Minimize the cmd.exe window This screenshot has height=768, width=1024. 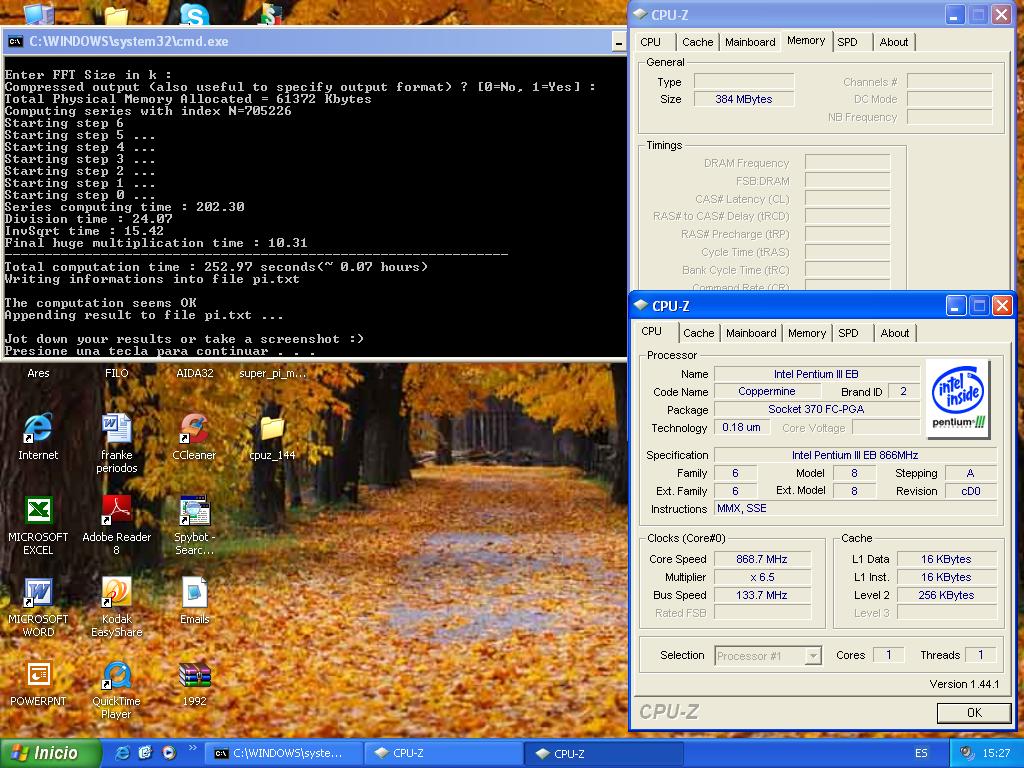click(x=618, y=42)
